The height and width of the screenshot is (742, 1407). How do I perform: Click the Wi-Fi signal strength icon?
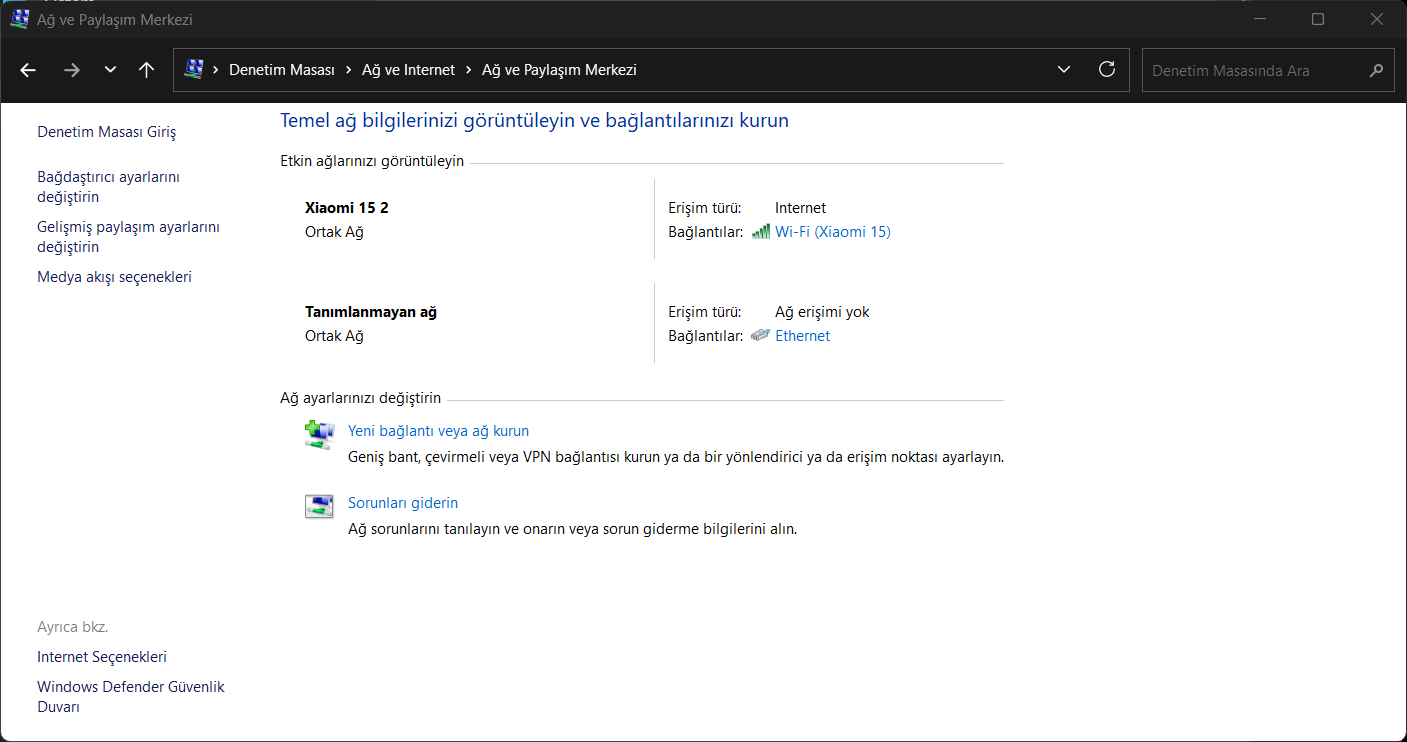(x=761, y=232)
